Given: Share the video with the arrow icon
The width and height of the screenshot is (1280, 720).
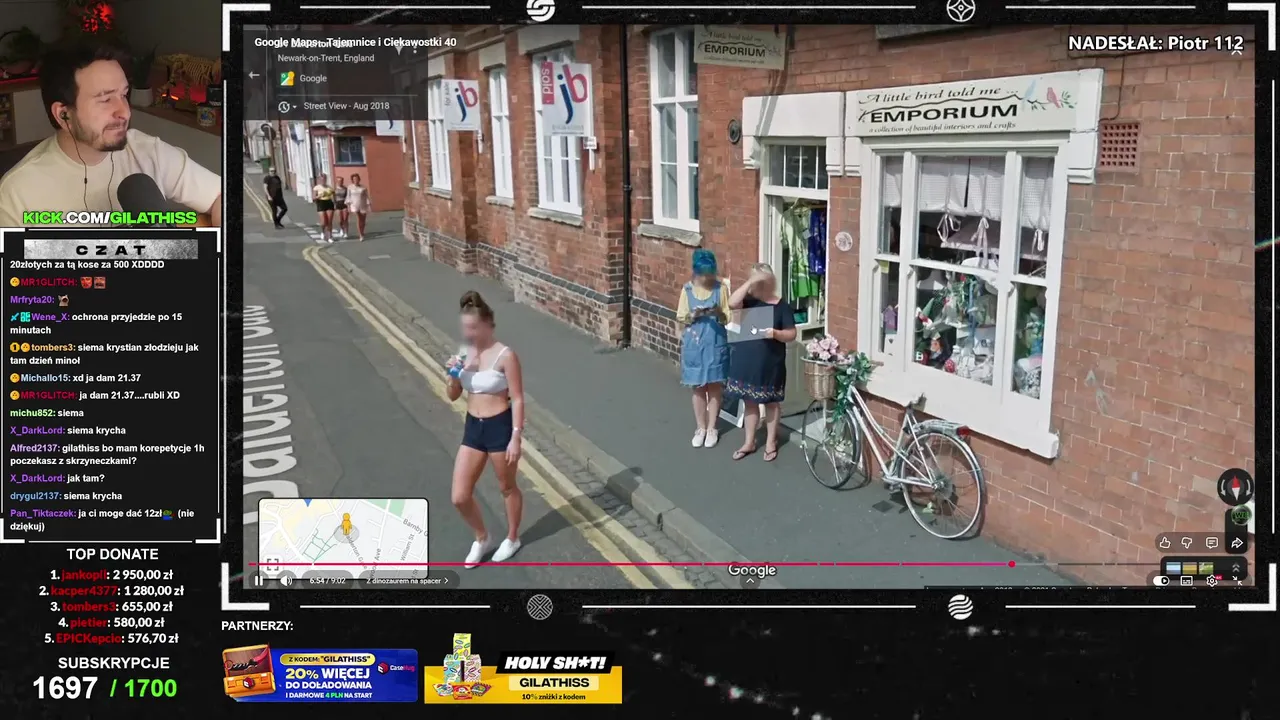Looking at the screenshot, I should pos(1237,543).
